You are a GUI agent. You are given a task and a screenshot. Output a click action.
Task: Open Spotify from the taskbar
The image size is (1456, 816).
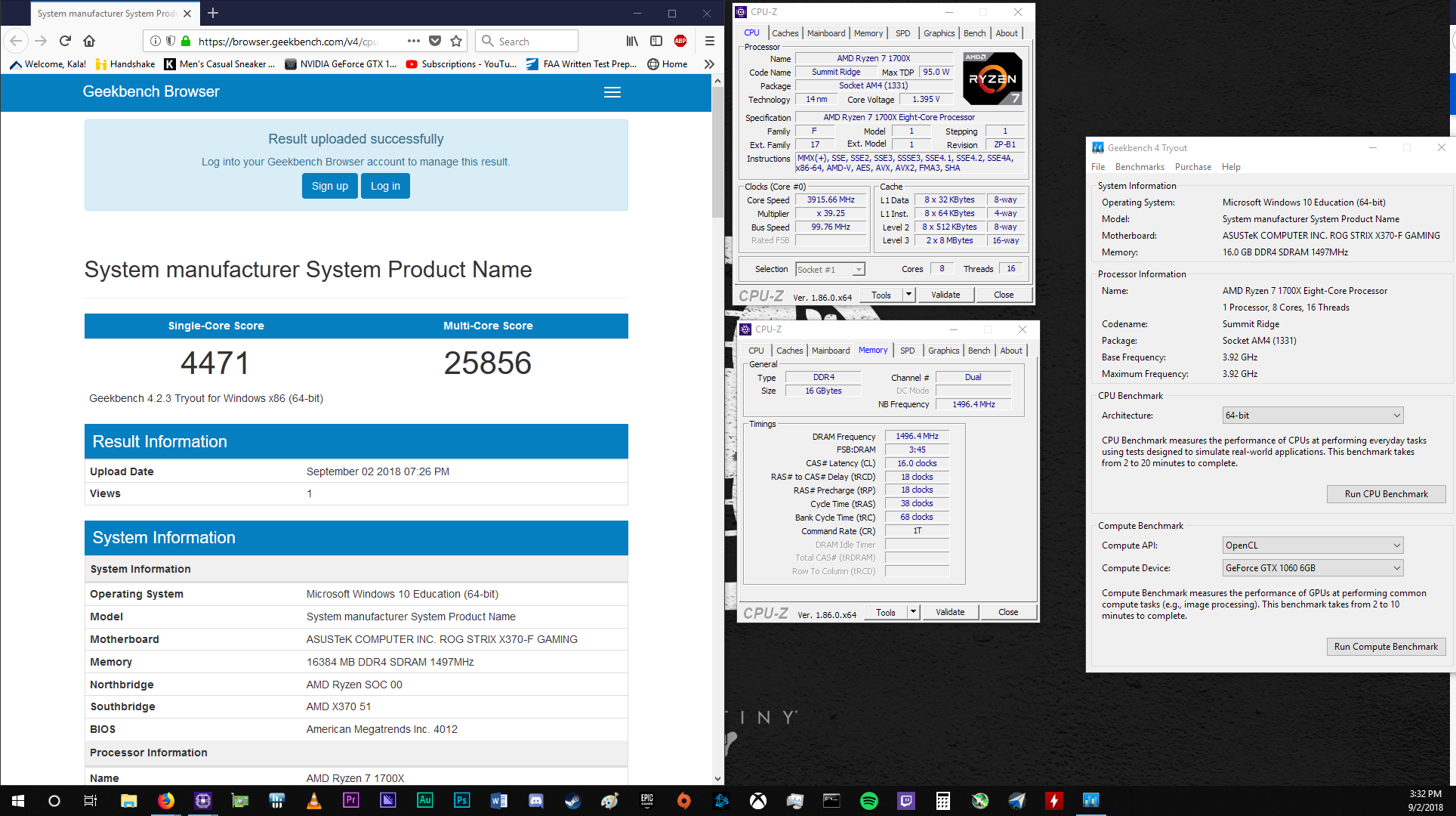click(868, 801)
